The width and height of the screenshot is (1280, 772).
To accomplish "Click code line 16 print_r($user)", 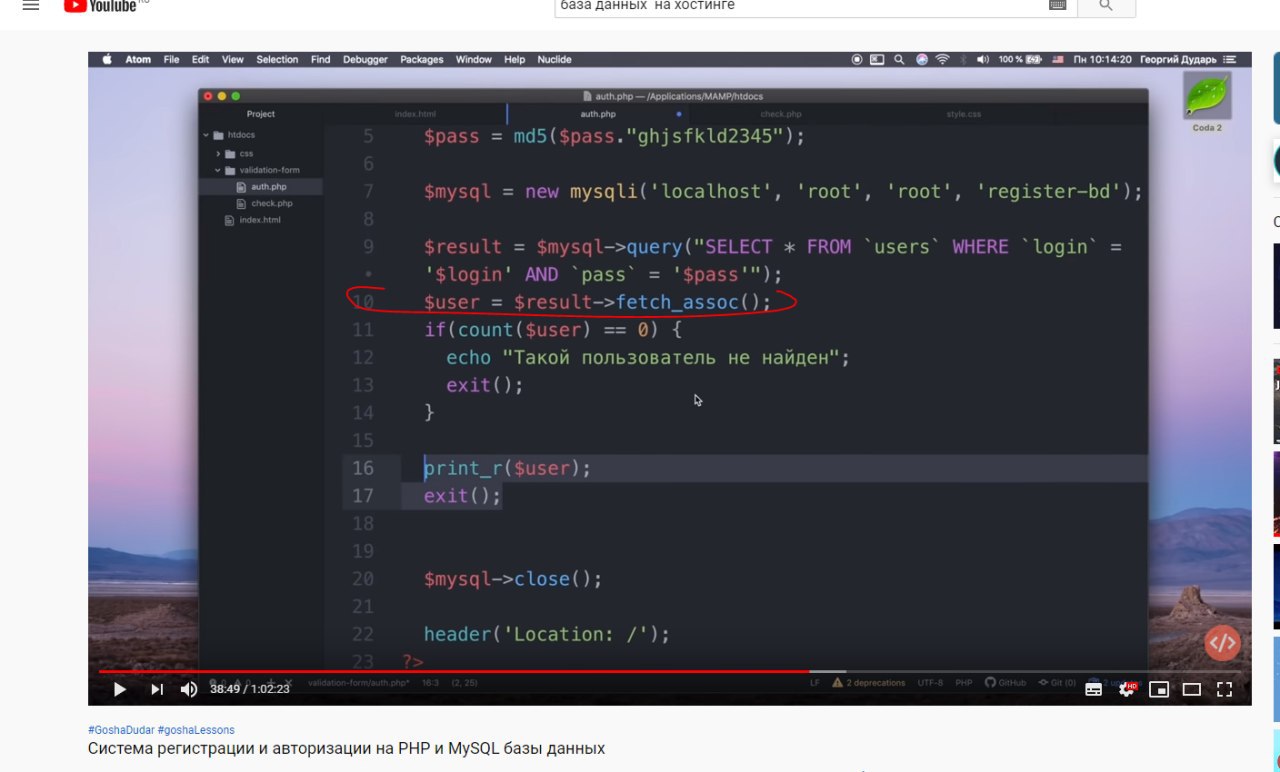I will point(507,468).
